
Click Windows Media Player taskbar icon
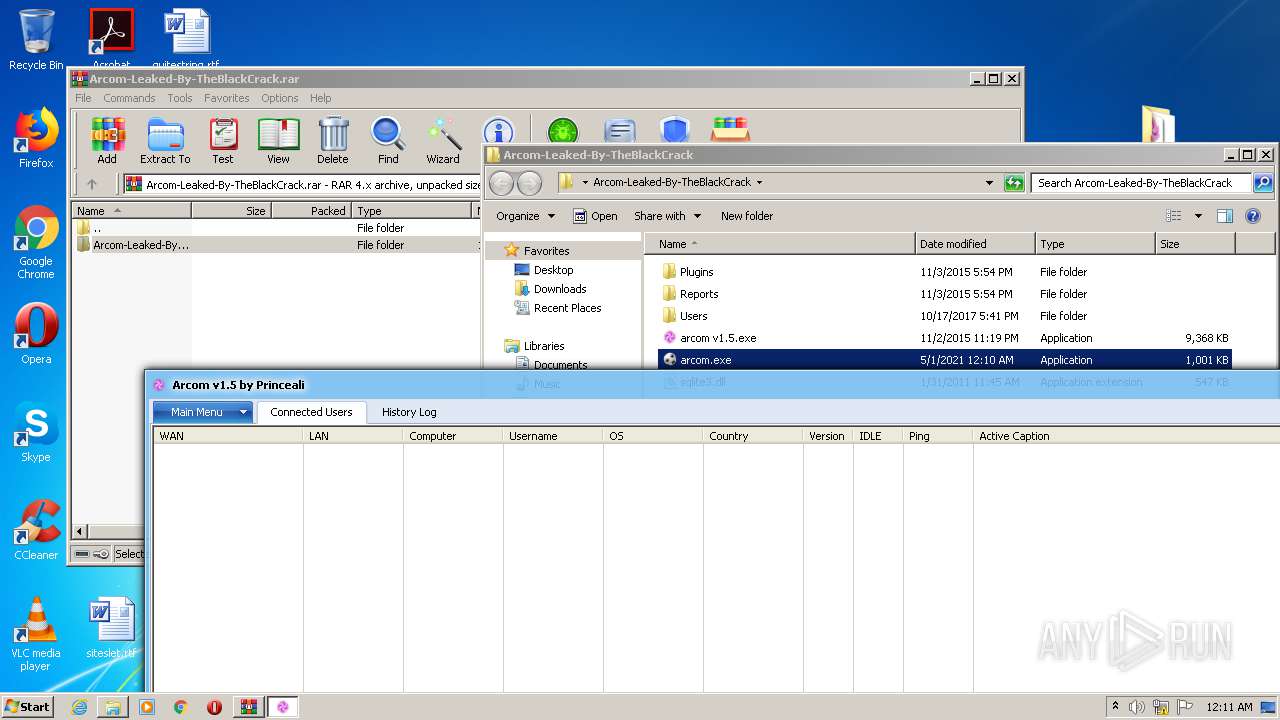(147, 707)
